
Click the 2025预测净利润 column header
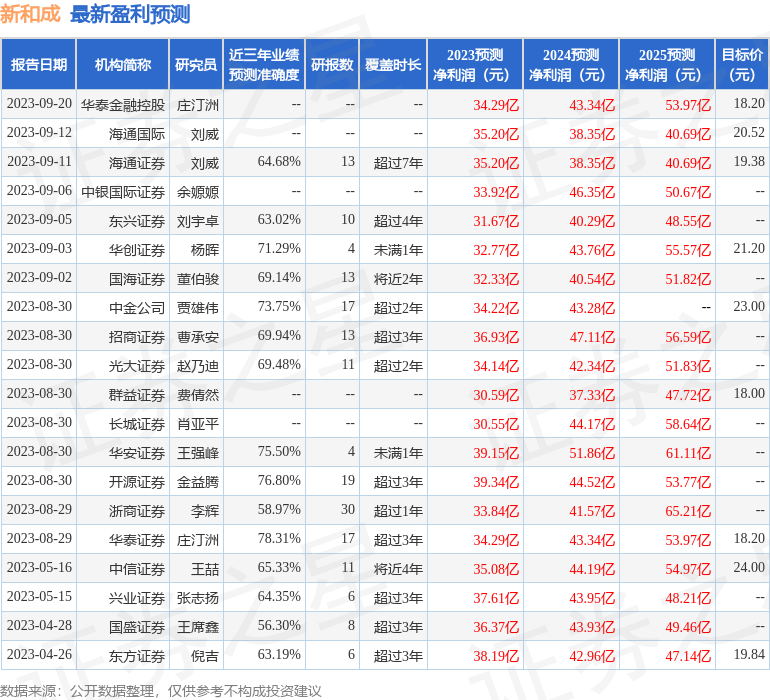667,64
